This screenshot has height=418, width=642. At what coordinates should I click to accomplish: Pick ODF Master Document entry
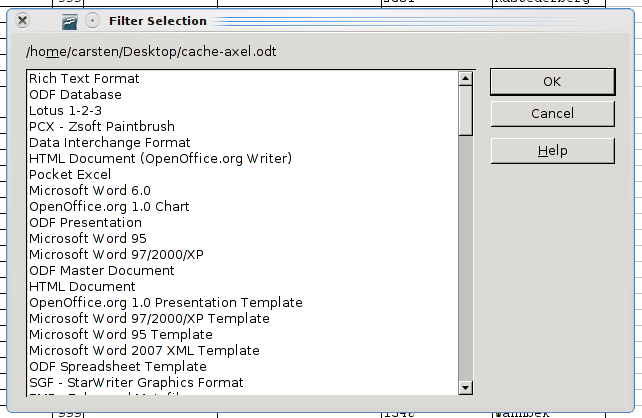[101, 271]
